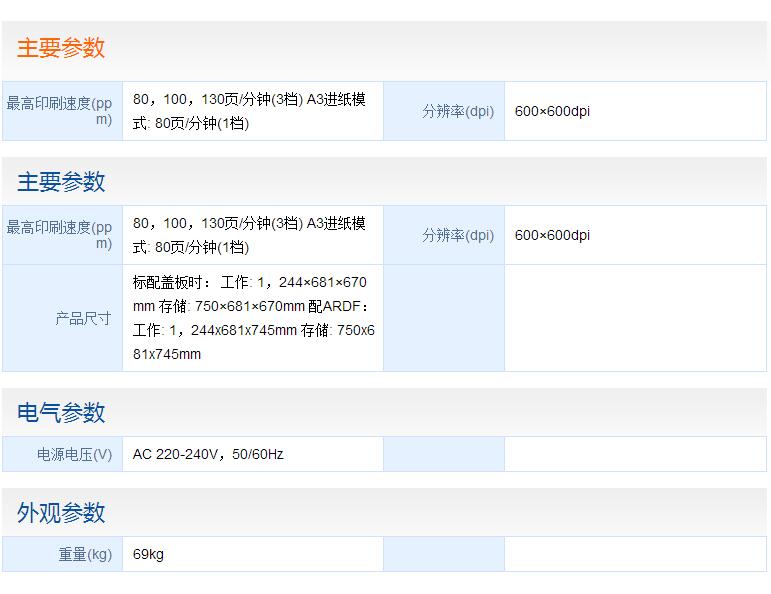Click the blue 主要参数 section heading
The height and width of the screenshot is (594, 771).
61,182
